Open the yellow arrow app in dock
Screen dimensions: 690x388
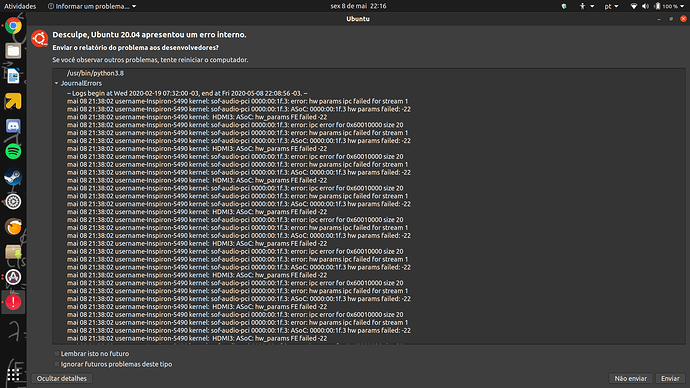coord(13,101)
